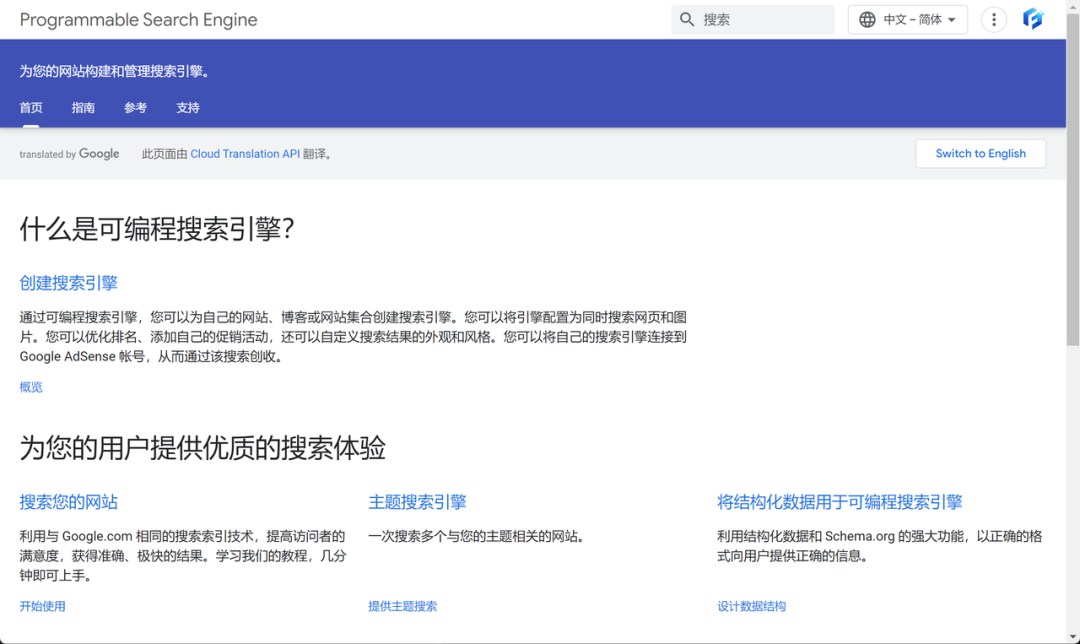Viewport: 1080px width, 644px height.
Task: Click the 为您的用户提供优质的搜索体验 heading
Action: pyautogui.click(x=202, y=448)
